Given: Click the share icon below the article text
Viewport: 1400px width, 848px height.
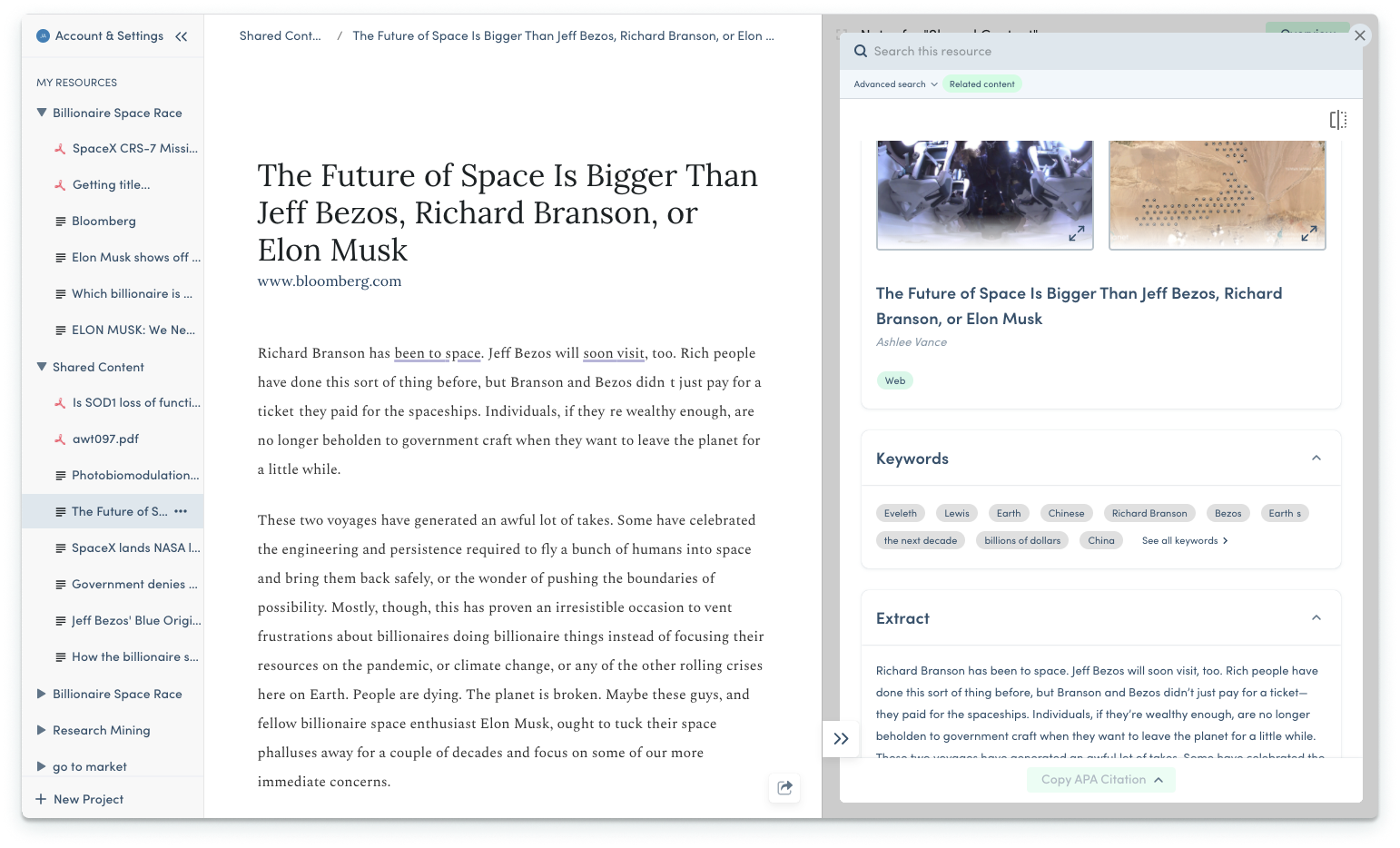Looking at the screenshot, I should click(x=784, y=788).
